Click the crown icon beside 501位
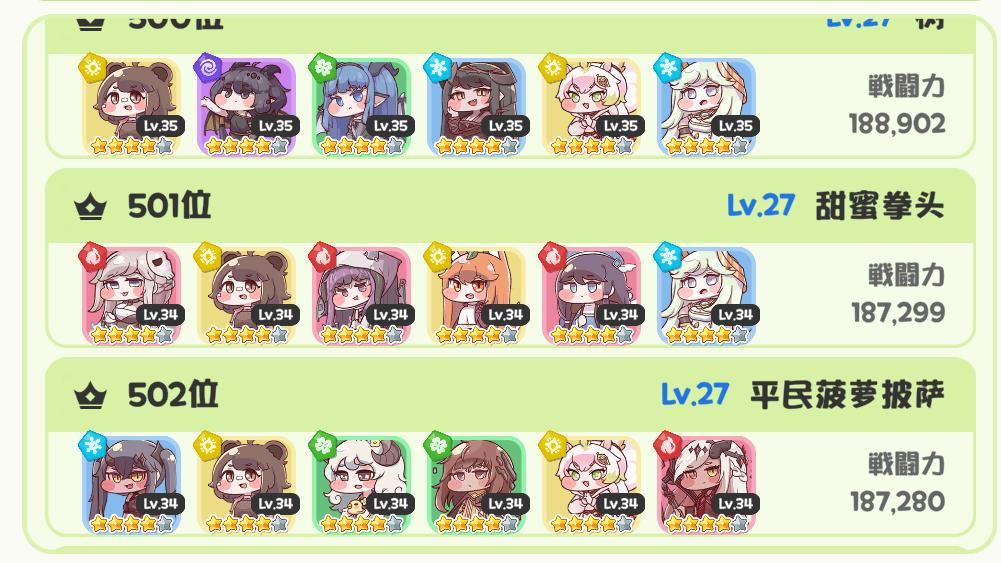This screenshot has height=563, width=1001. click(90, 207)
